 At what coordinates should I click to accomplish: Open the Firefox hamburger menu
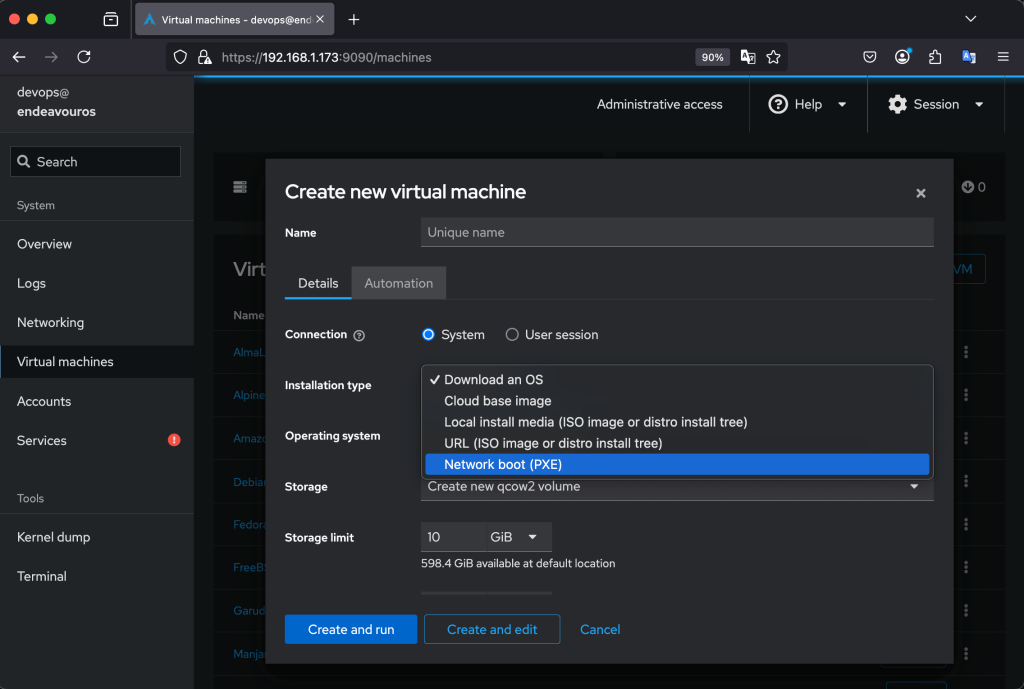click(x=1003, y=57)
